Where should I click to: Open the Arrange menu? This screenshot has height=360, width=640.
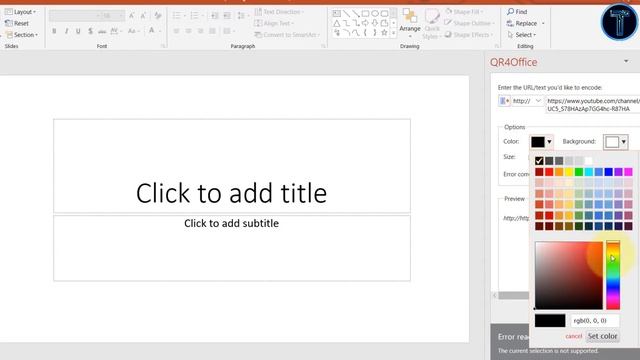[410, 22]
